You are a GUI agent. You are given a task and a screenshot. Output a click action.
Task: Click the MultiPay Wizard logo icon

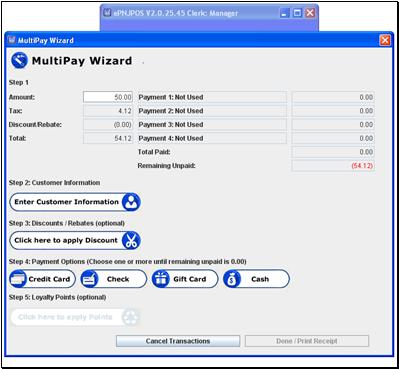coord(19,61)
